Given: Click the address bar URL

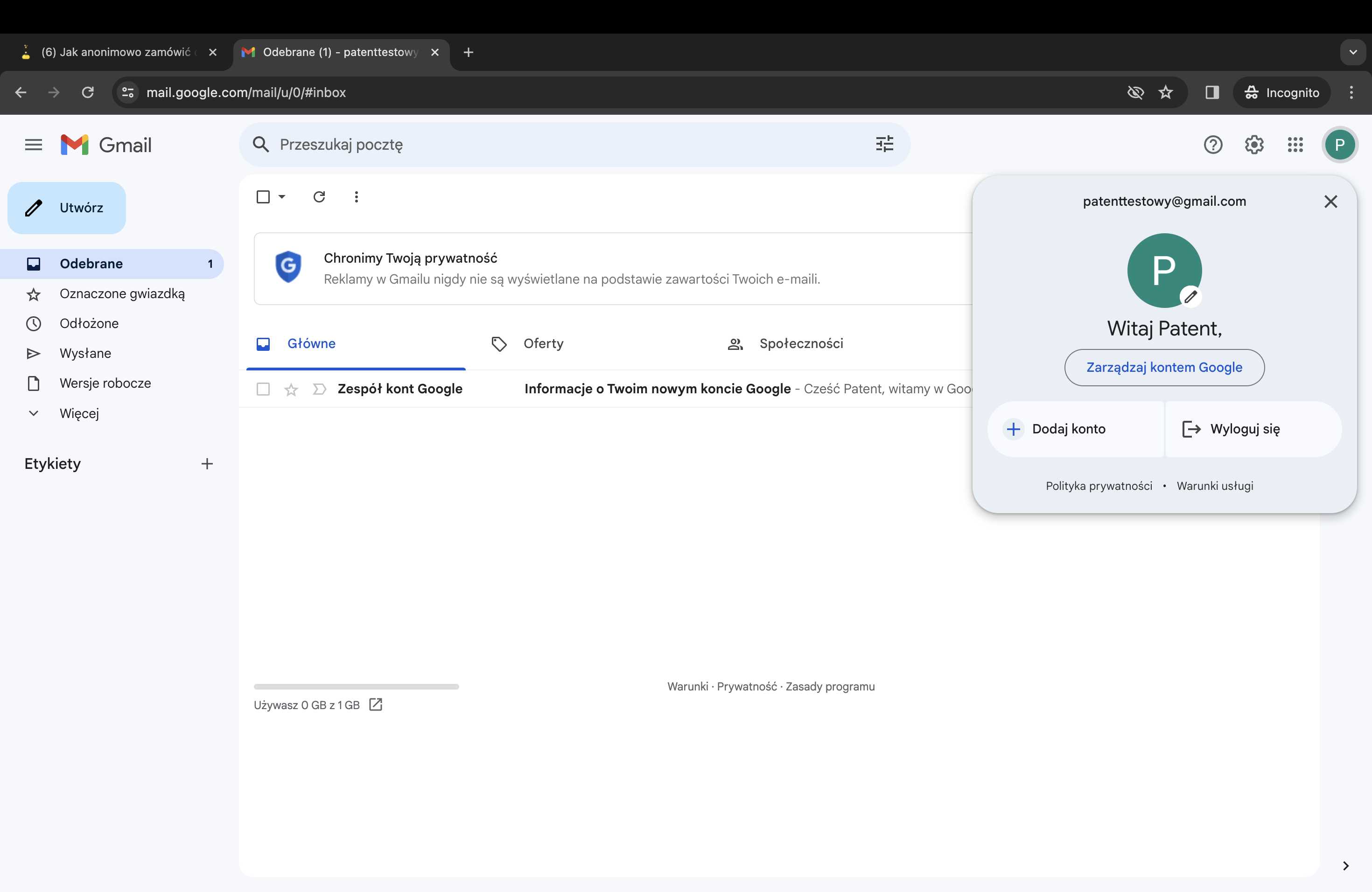Looking at the screenshot, I should (x=246, y=92).
